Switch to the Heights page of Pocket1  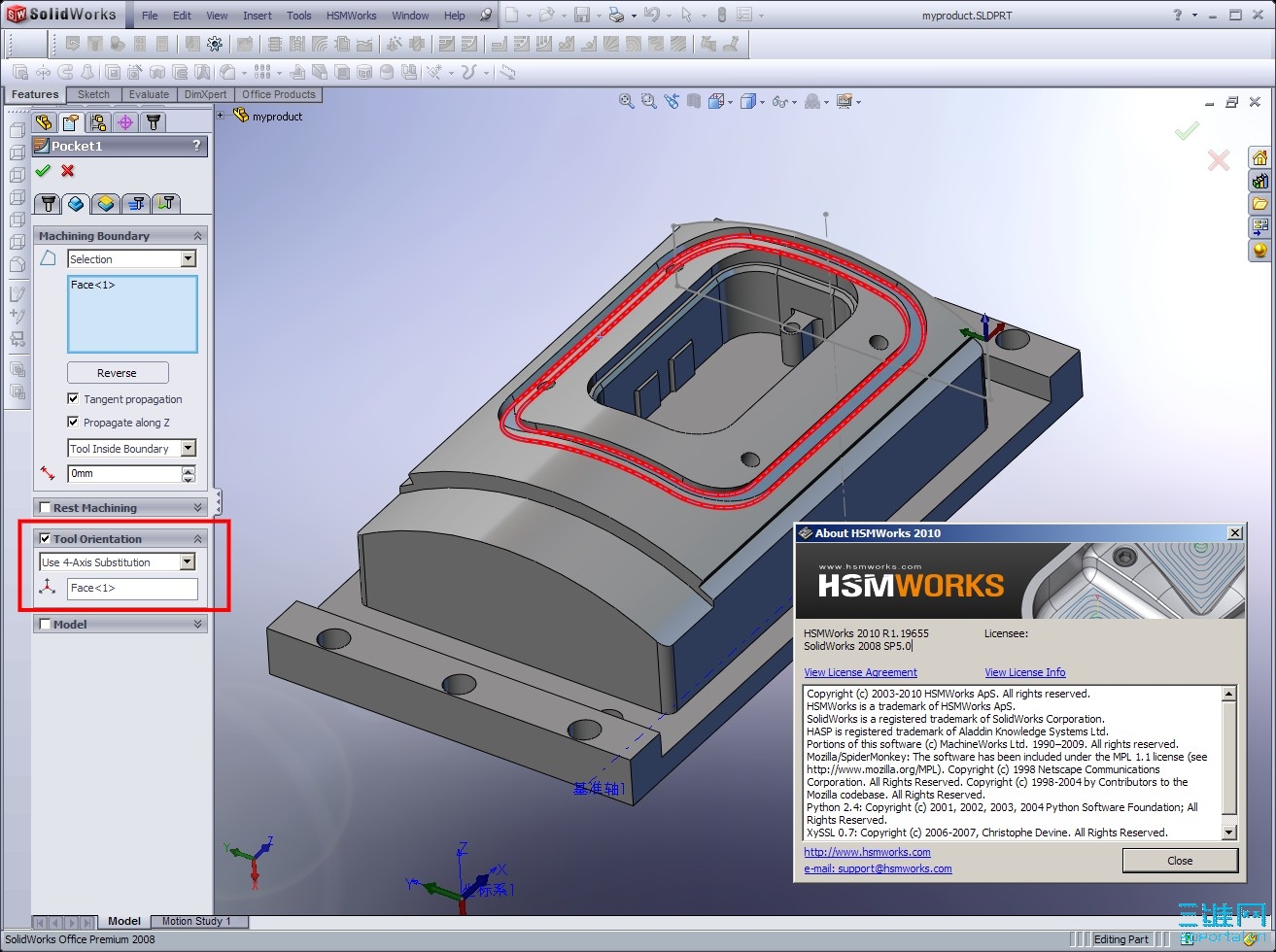coord(107,203)
